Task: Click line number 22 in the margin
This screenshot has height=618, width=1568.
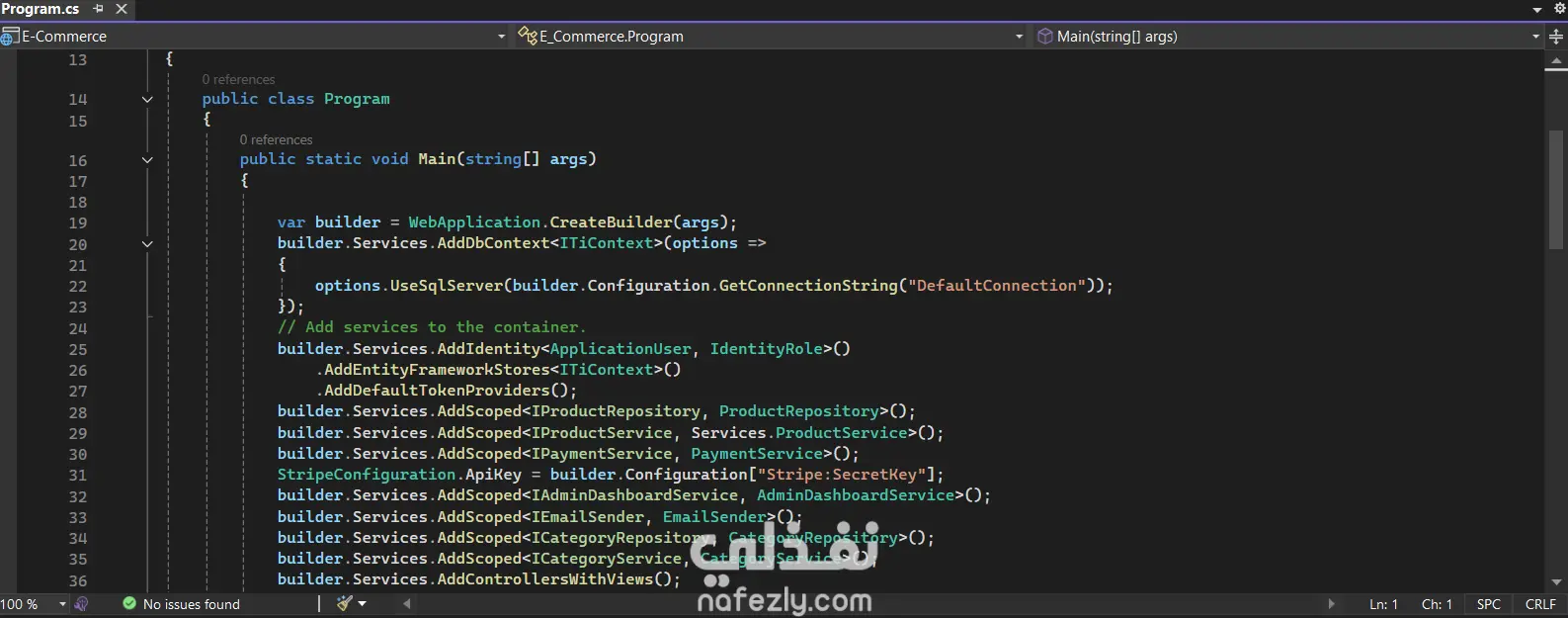Action: click(x=78, y=287)
